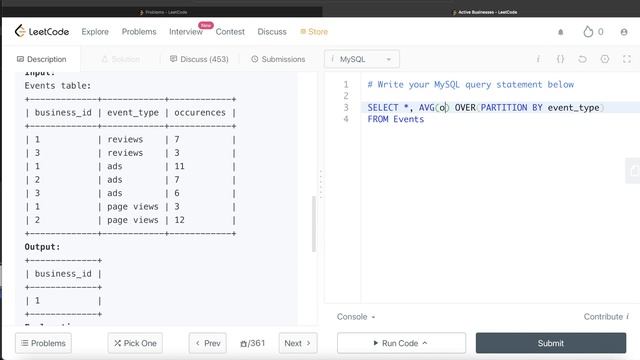Viewport: 640px width, 360px height.
Task: Click the locked Solution tab
Action: pyautogui.click(x=120, y=59)
